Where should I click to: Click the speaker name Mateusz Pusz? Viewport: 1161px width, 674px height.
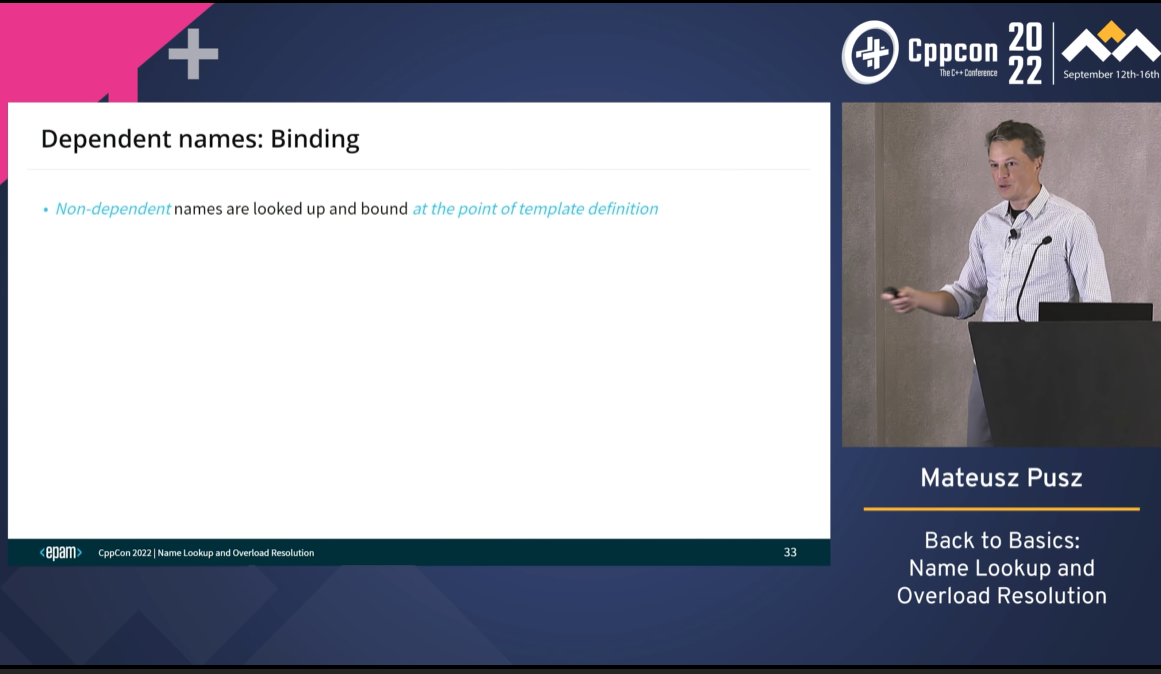1001,478
